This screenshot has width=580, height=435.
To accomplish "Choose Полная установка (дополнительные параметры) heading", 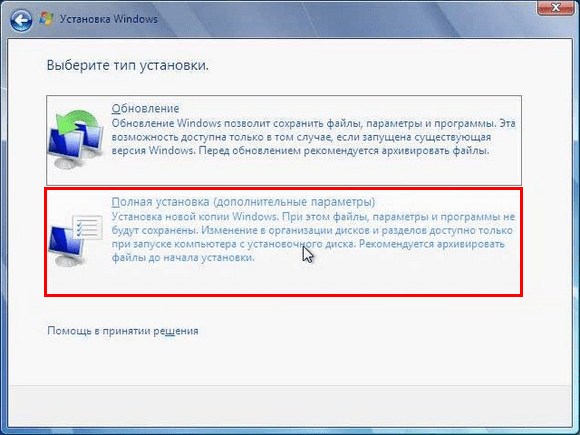I will tap(243, 202).
